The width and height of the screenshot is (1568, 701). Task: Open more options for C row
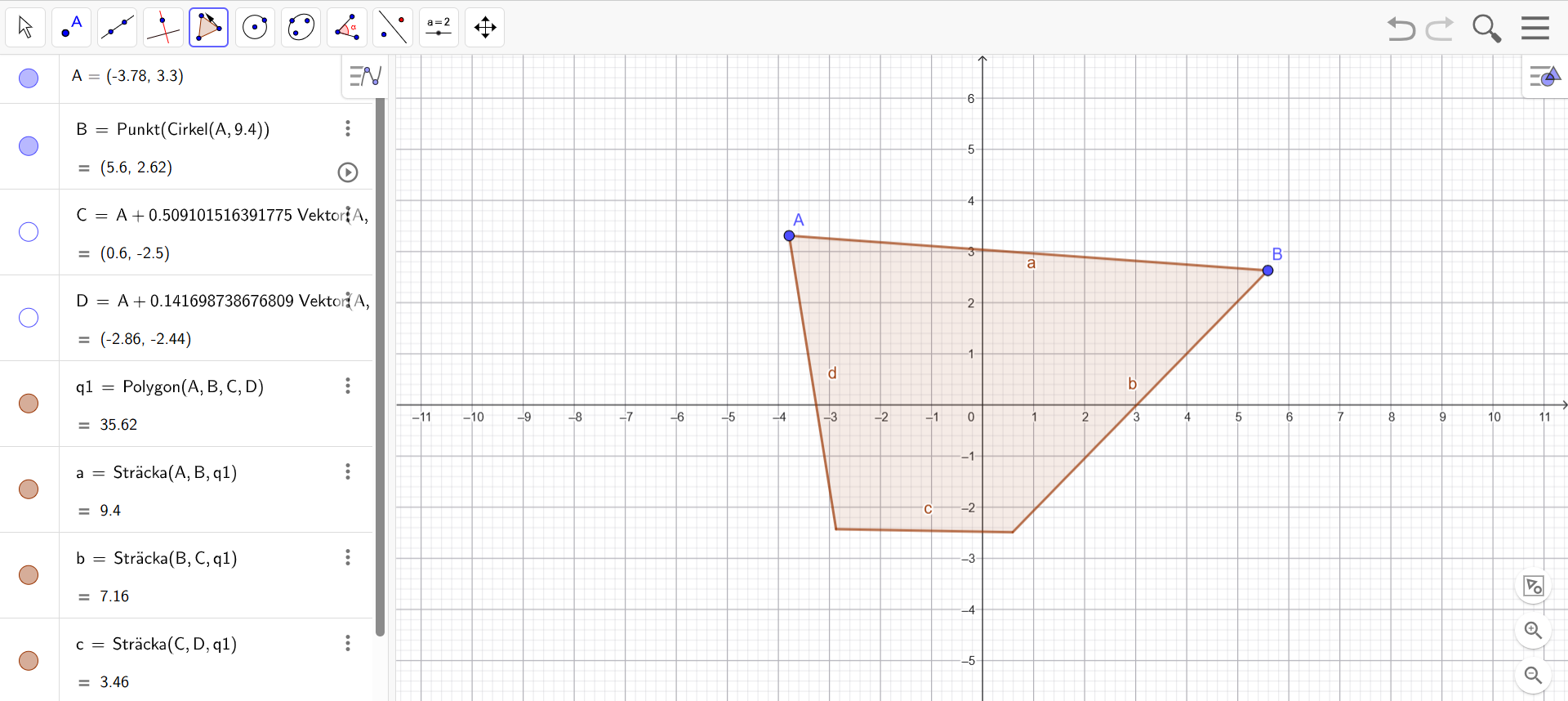coord(348,215)
